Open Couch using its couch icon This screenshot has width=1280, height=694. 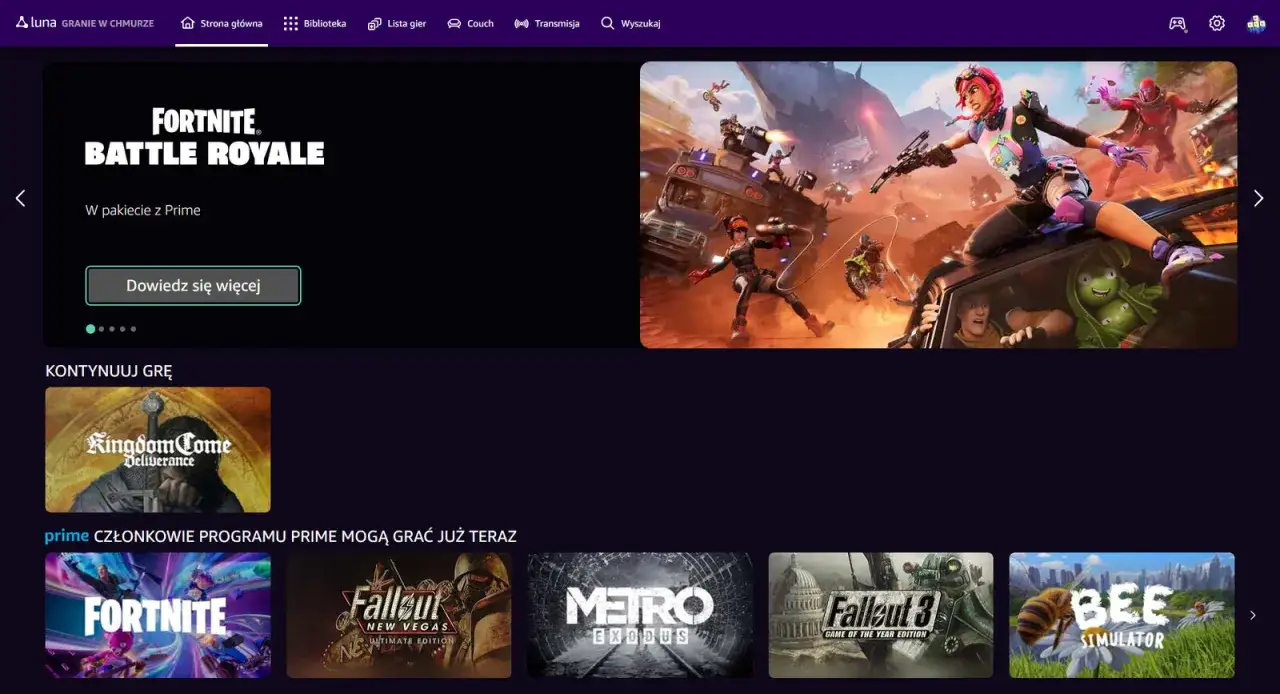455,23
